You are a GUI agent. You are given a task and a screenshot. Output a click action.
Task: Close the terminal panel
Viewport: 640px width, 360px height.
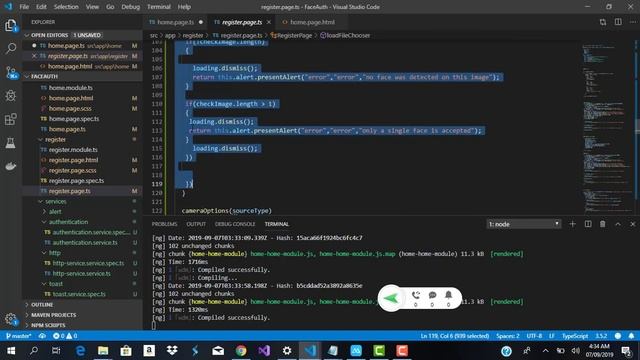633,224
